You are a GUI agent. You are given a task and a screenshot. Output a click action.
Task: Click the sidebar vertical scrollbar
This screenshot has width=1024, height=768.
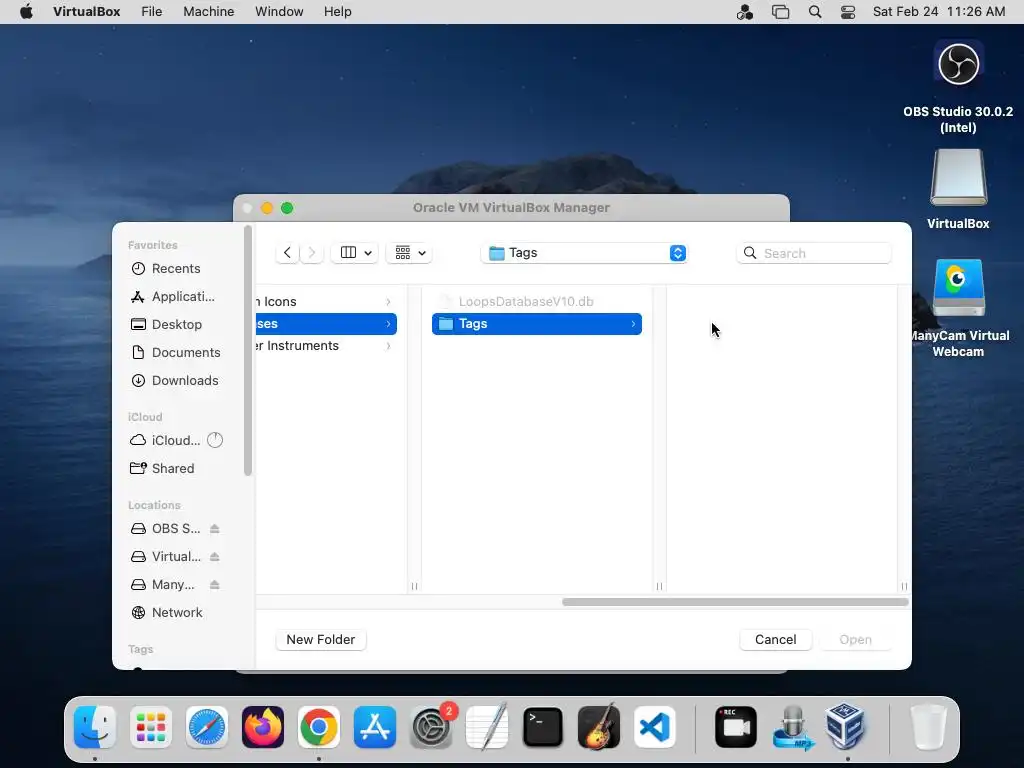click(x=248, y=351)
